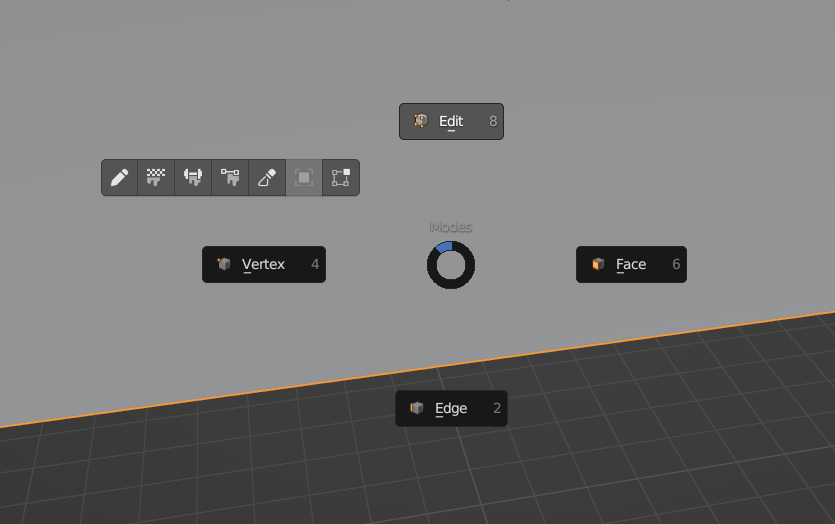835x524 pixels.
Task: Click the pie menu center ring
Action: pos(451,265)
